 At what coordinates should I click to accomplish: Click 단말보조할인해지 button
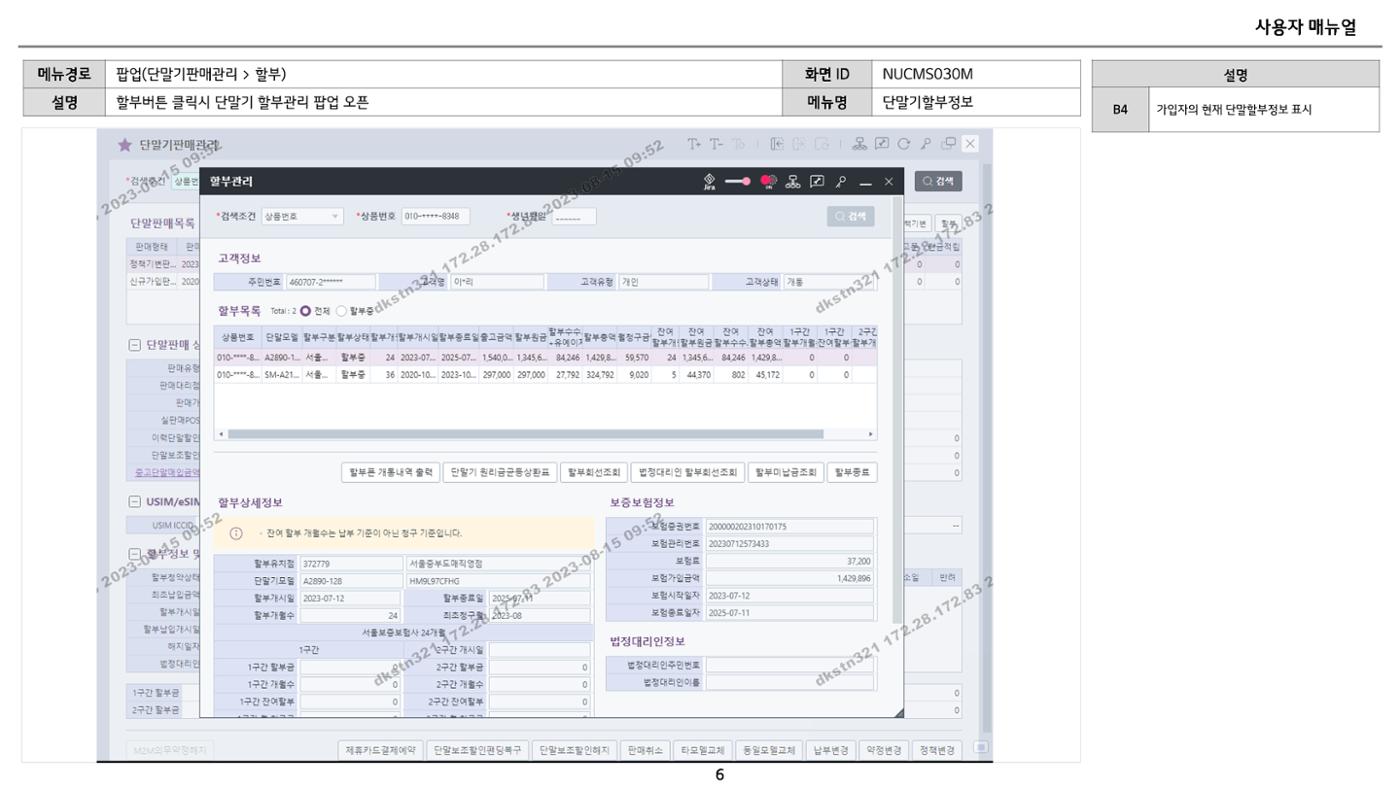point(573,748)
